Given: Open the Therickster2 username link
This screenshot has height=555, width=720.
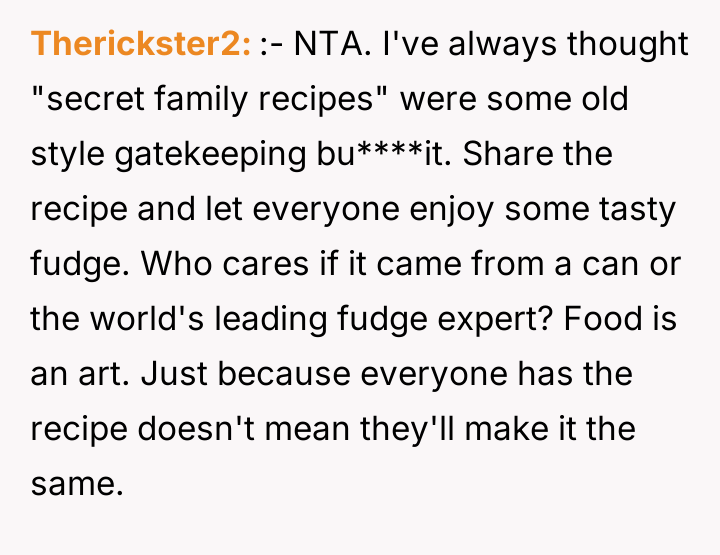Looking at the screenshot, I should (140, 44).
